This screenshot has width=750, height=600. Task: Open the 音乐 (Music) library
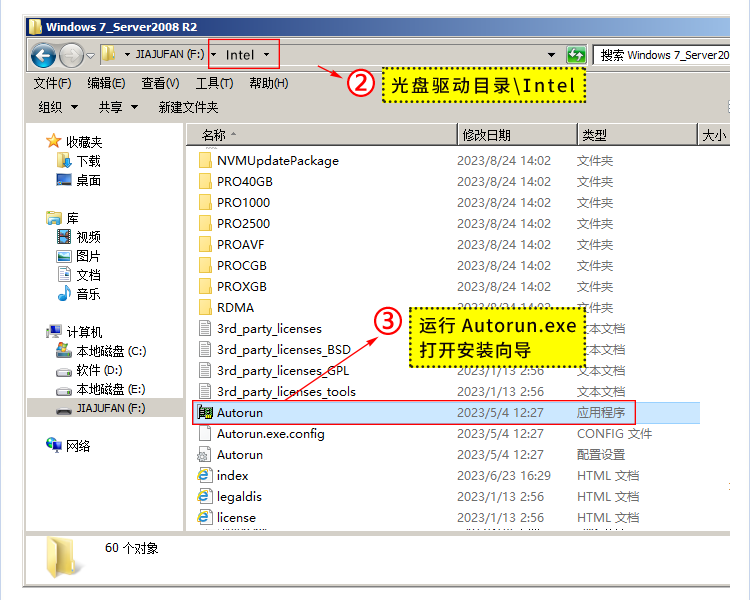pos(88,294)
